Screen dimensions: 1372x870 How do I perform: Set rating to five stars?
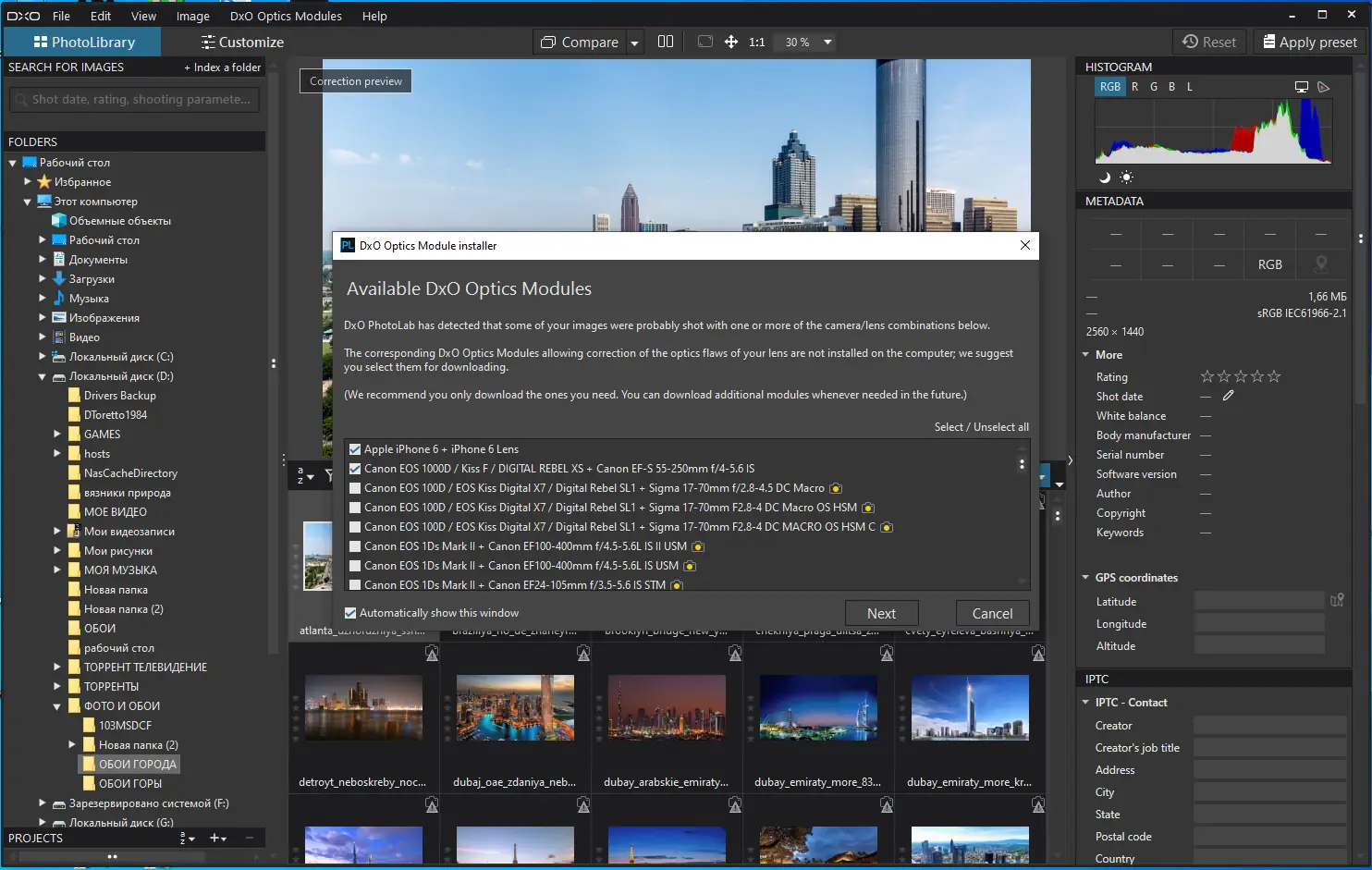1274,376
